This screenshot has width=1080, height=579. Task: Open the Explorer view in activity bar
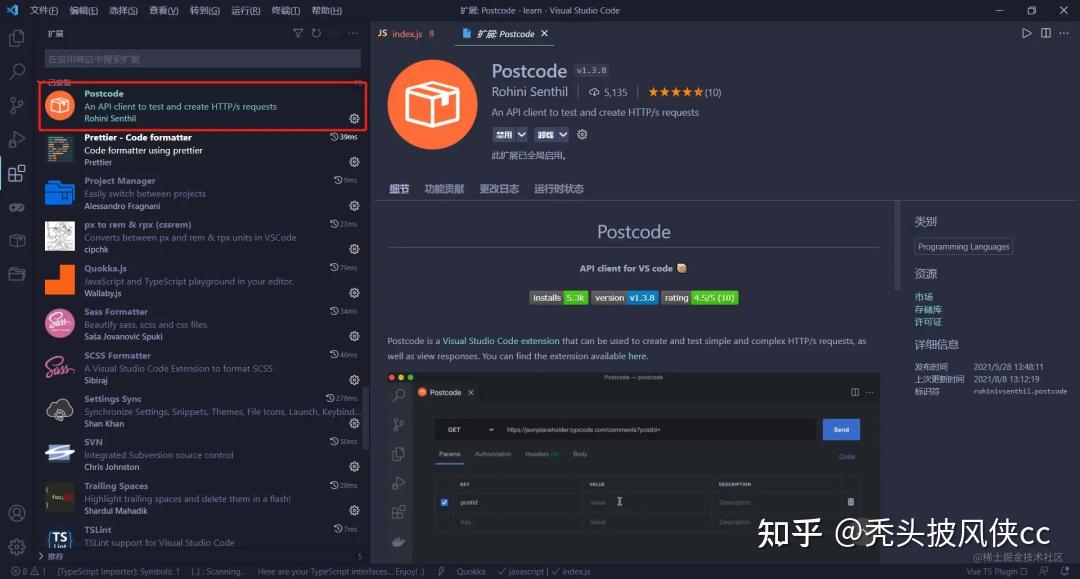17,38
